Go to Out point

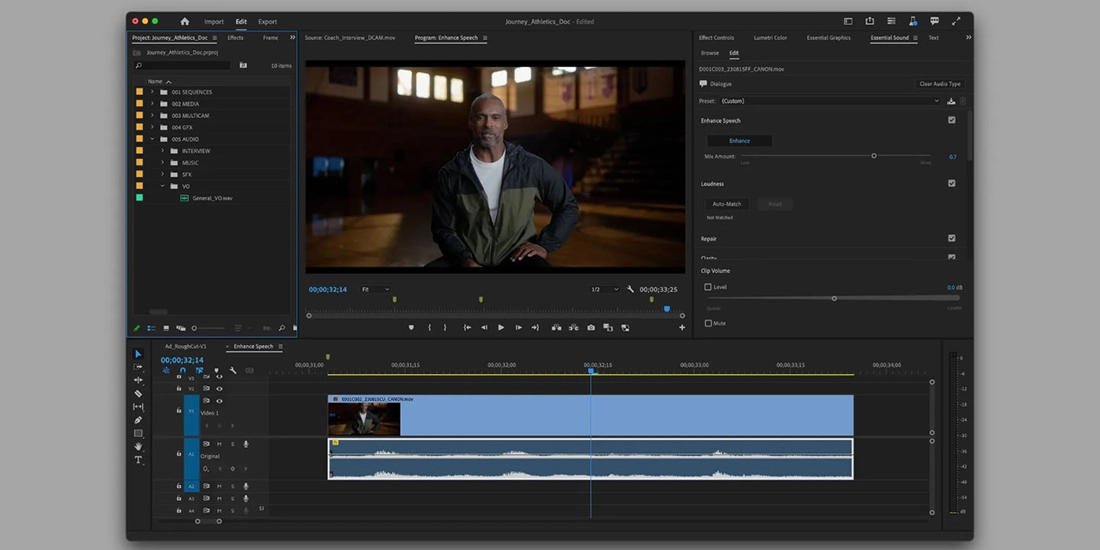[535, 328]
